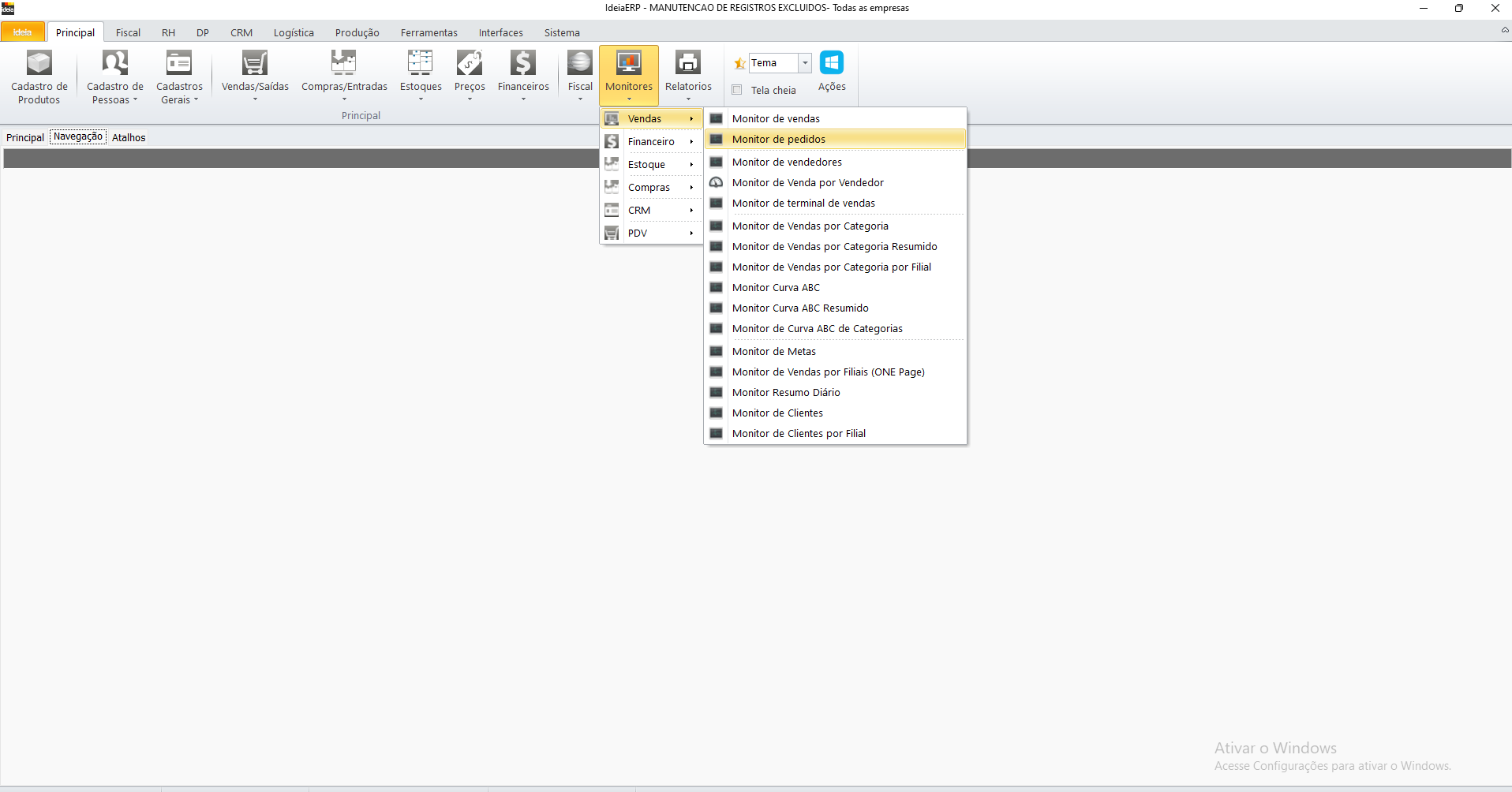The height and width of the screenshot is (792, 1512).
Task: Switch to the Atalhos tab
Action: (x=129, y=137)
